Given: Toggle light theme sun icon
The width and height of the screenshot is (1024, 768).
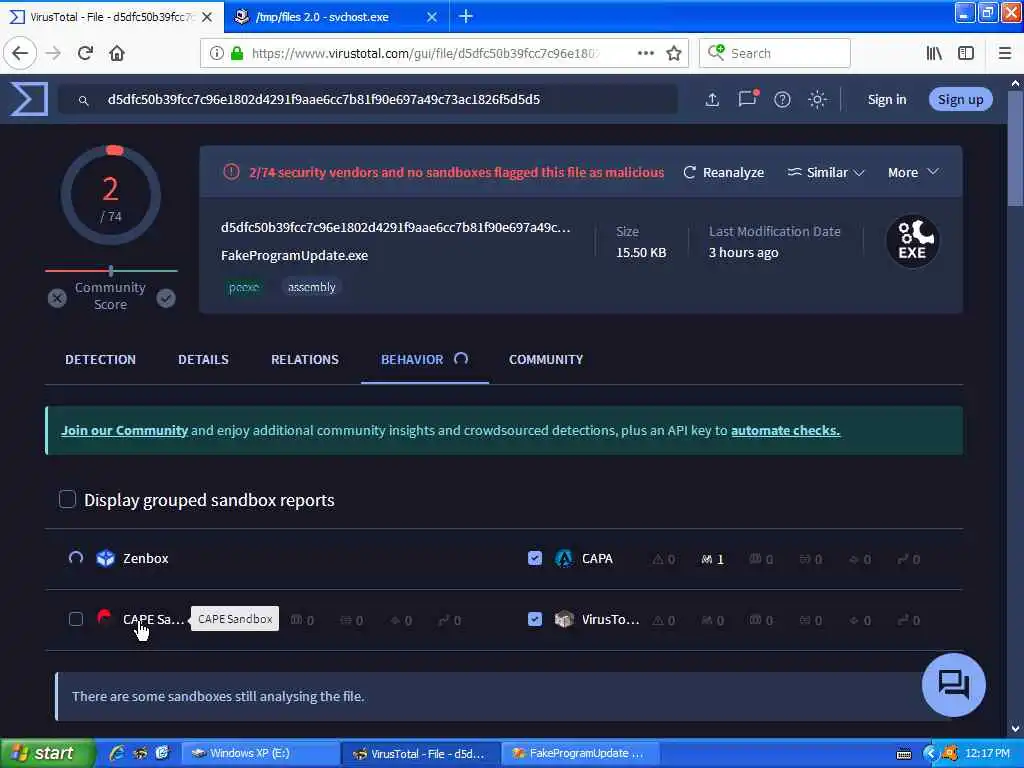Looking at the screenshot, I should (x=818, y=99).
